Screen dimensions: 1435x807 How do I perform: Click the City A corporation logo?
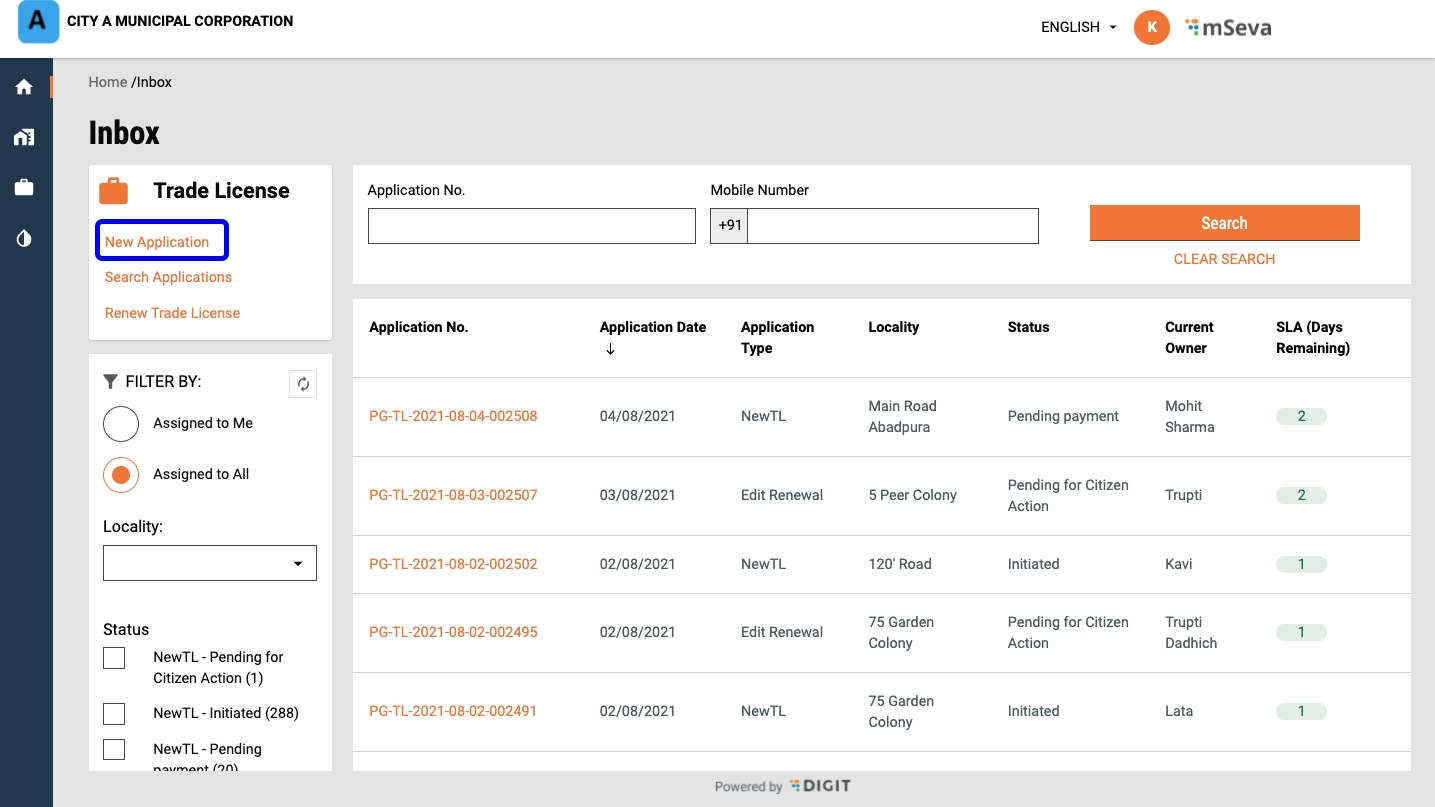[x=38, y=22]
